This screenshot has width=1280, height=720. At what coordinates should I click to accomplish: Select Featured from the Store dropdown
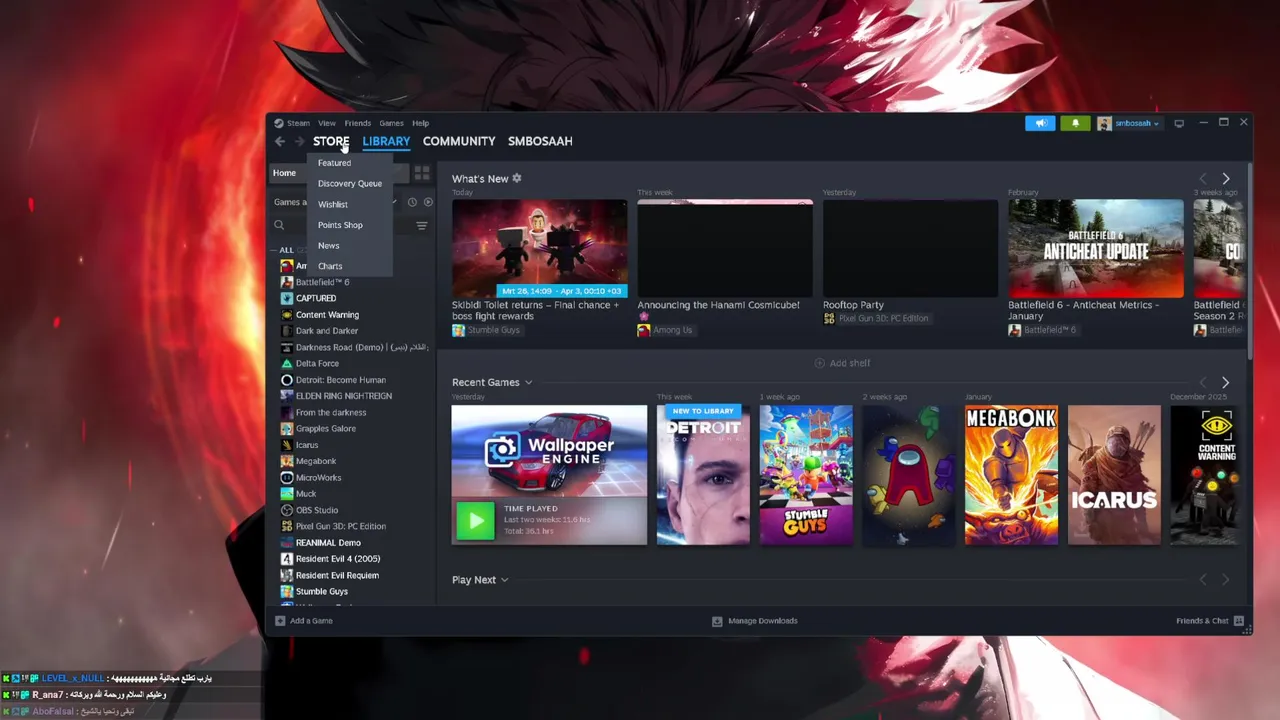pos(334,163)
